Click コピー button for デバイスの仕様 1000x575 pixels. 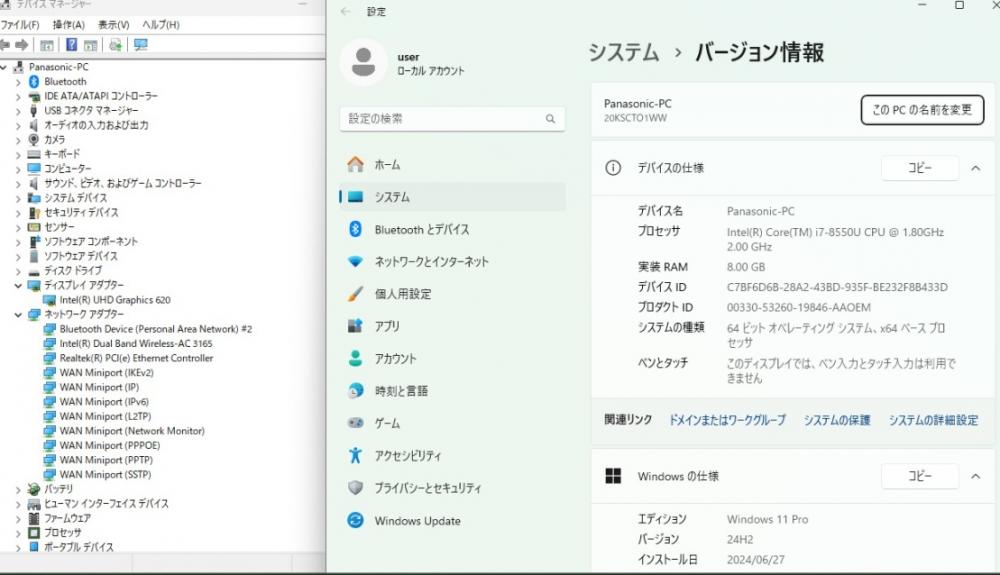coord(920,168)
